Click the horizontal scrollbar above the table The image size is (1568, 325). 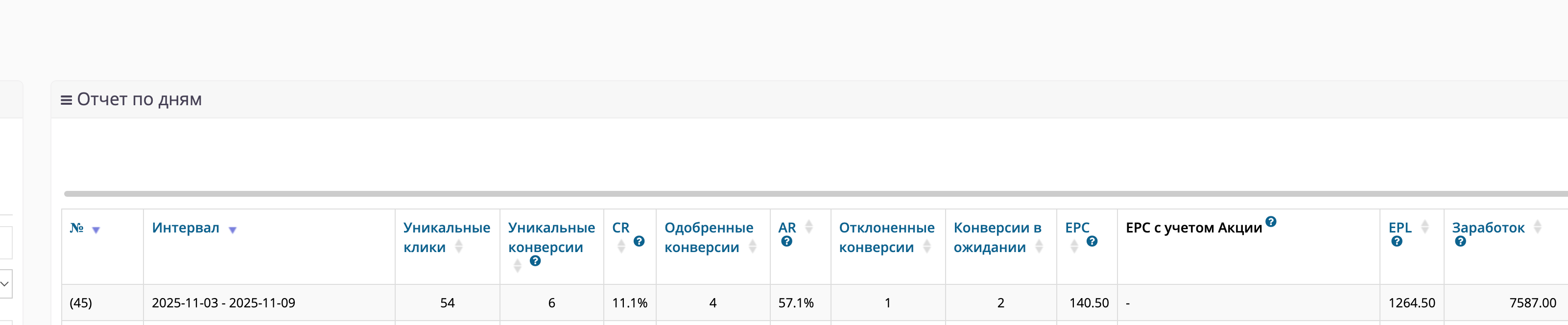(x=791, y=194)
